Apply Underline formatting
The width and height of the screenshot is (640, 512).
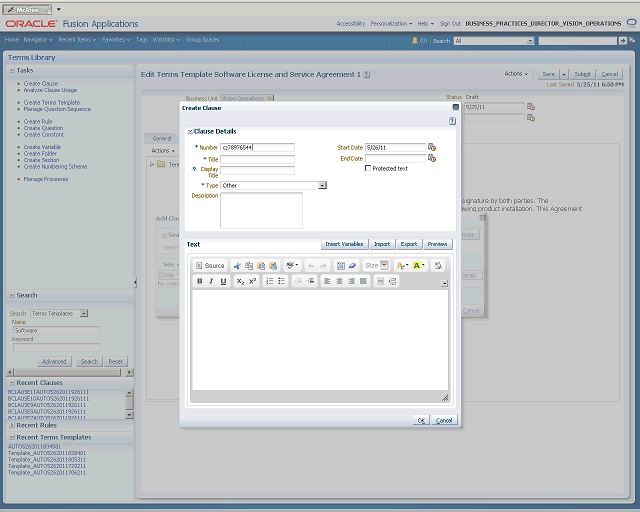223,281
